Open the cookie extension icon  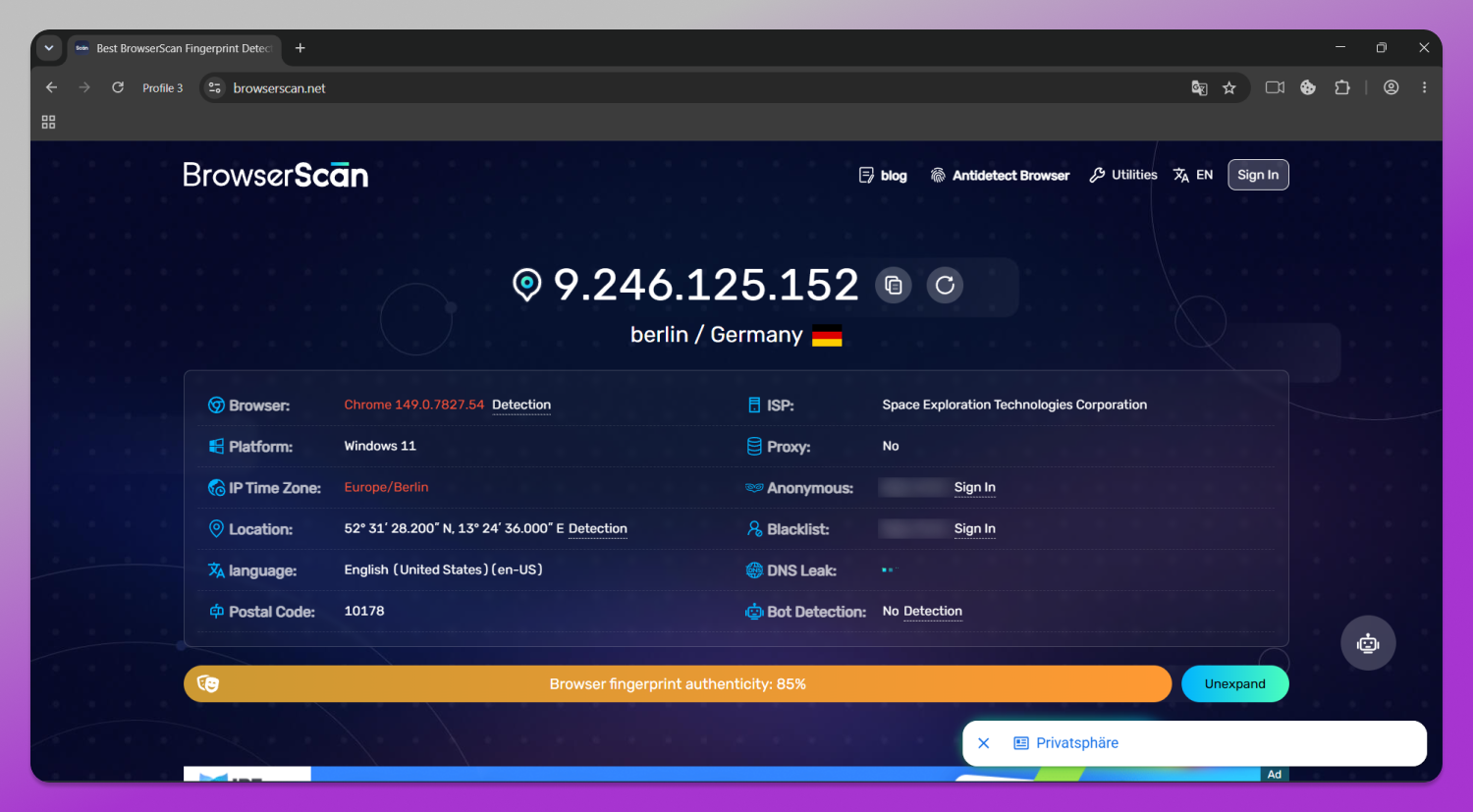tap(1308, 87)
